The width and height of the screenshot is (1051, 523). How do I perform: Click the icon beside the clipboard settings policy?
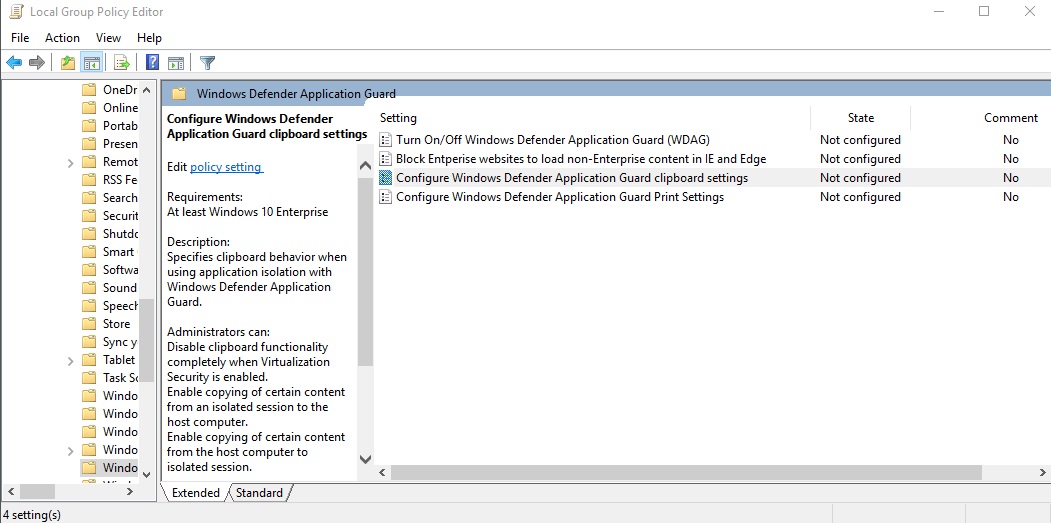point(385,178)
